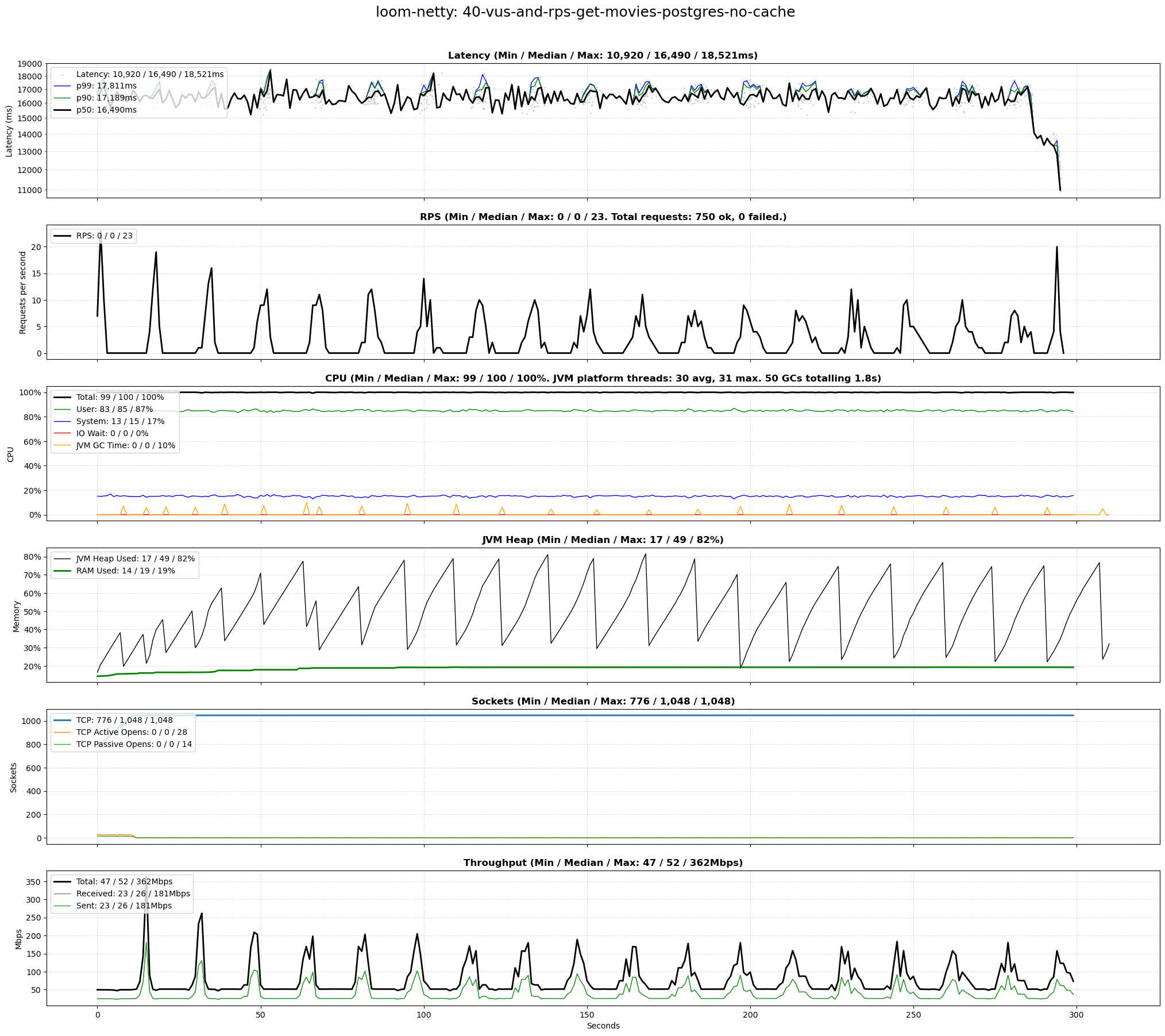Click the '100%' tick on the CPU axis

tap(31, 392)
